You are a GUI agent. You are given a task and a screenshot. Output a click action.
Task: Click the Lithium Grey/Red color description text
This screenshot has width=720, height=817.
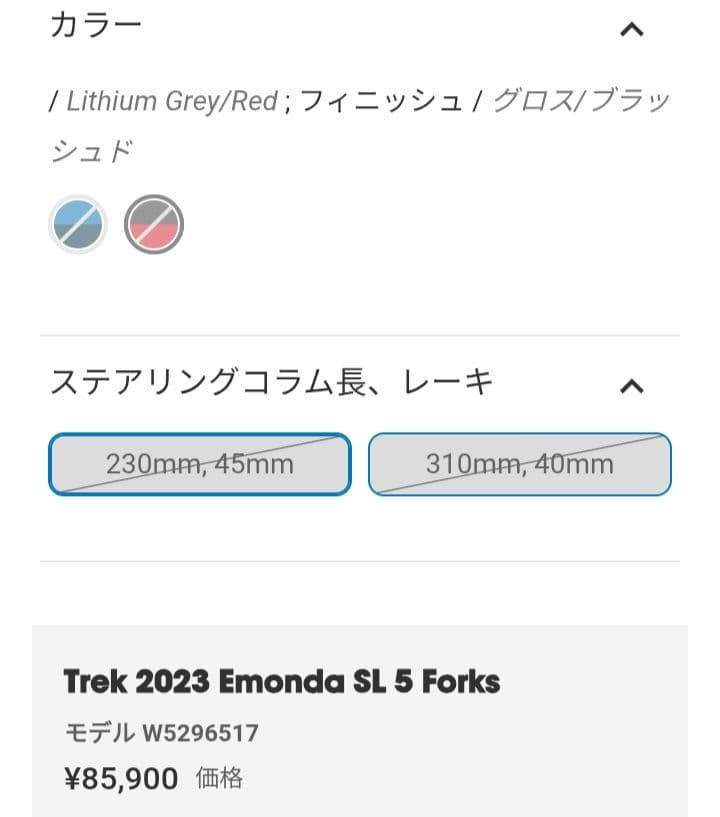point(165,100)
